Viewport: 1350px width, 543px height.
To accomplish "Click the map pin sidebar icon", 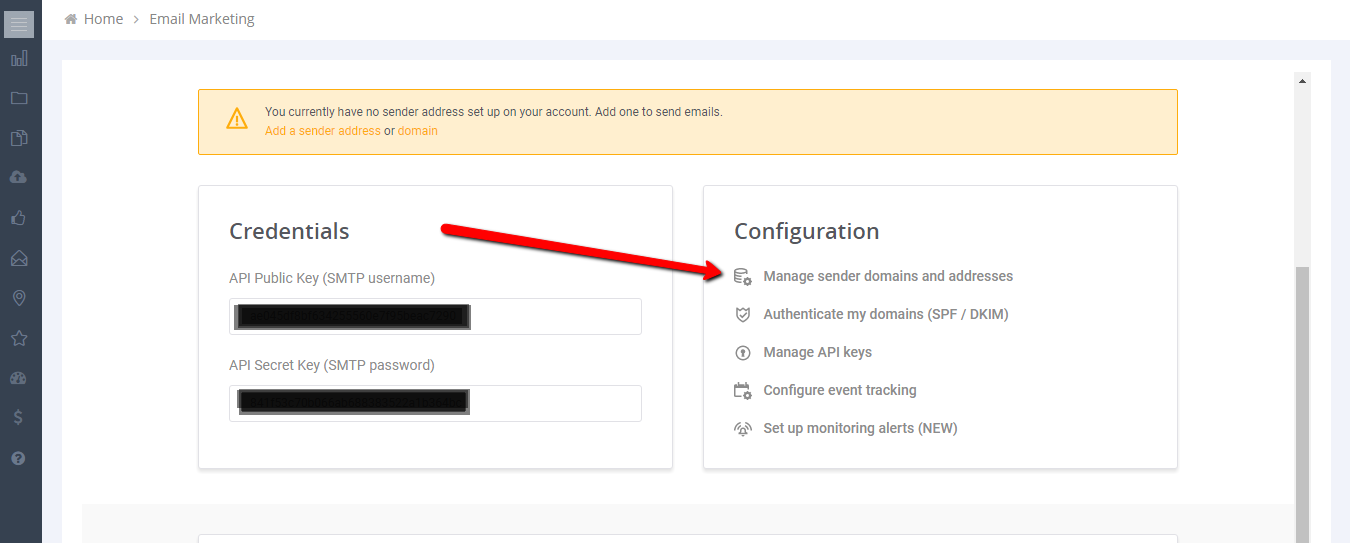I will click(x=19, y=298).
